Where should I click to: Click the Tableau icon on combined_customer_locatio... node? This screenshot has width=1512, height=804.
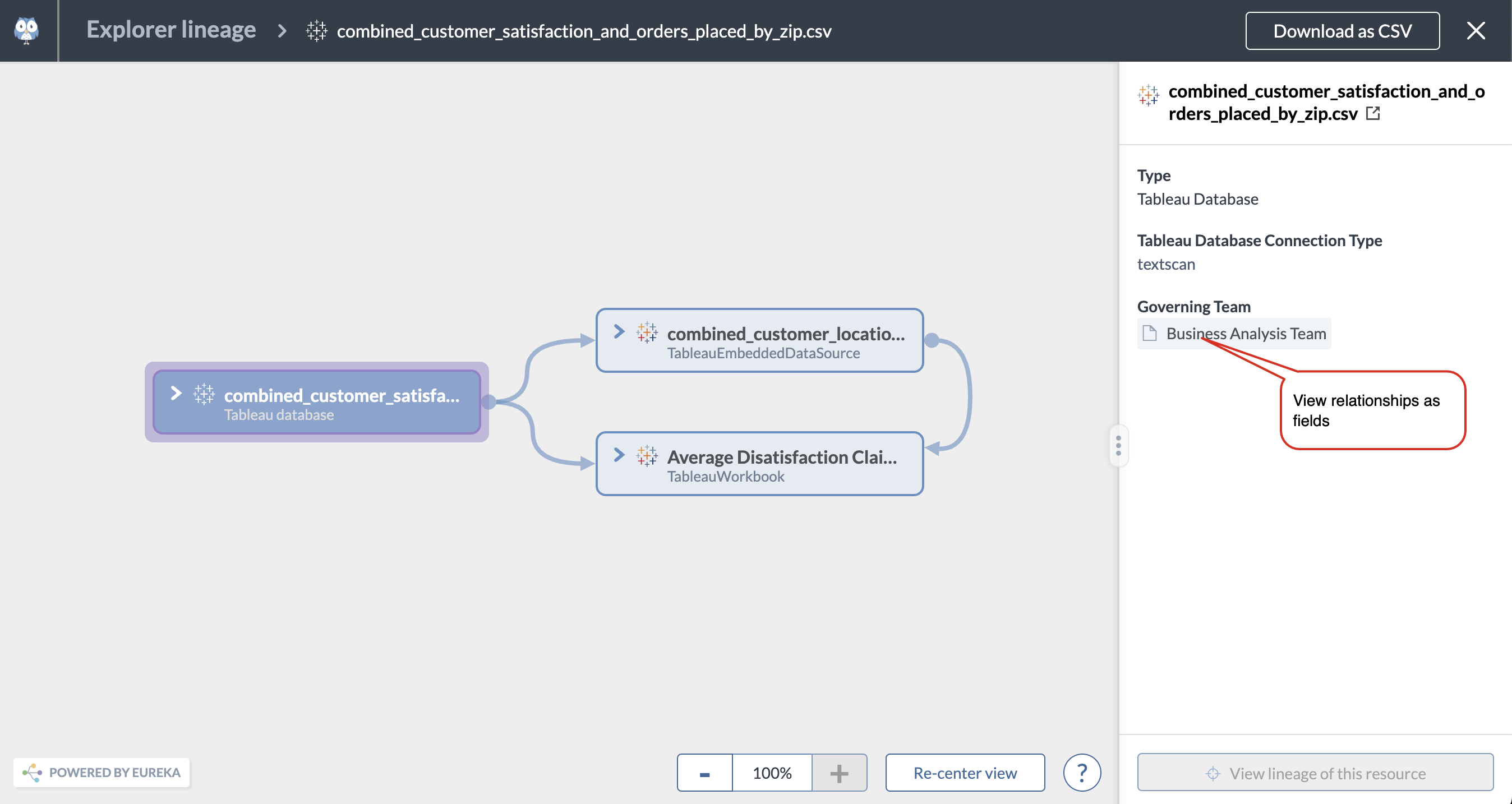[x=647, y=332]
